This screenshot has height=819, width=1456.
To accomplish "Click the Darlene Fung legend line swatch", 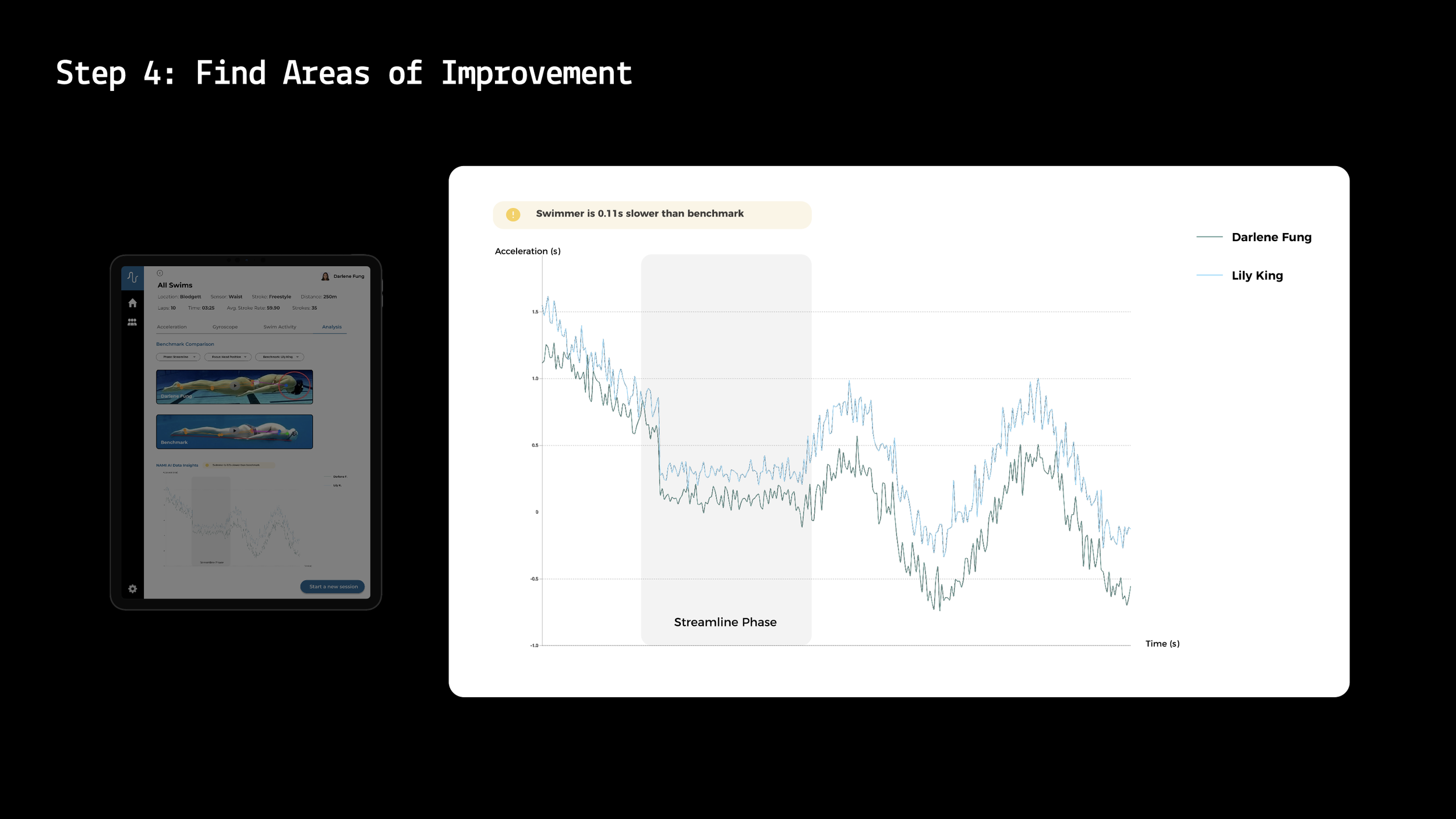I will [x=1209, y=236].
